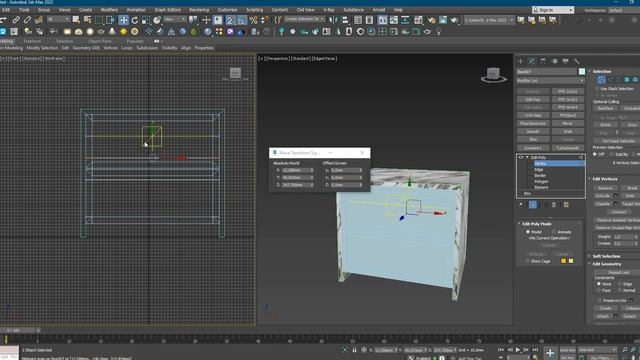Image resolution: width=640 pixels, height=360 pixels.
Task: Click the Rectangular Selection Region icon
Action: click(99, 20)
